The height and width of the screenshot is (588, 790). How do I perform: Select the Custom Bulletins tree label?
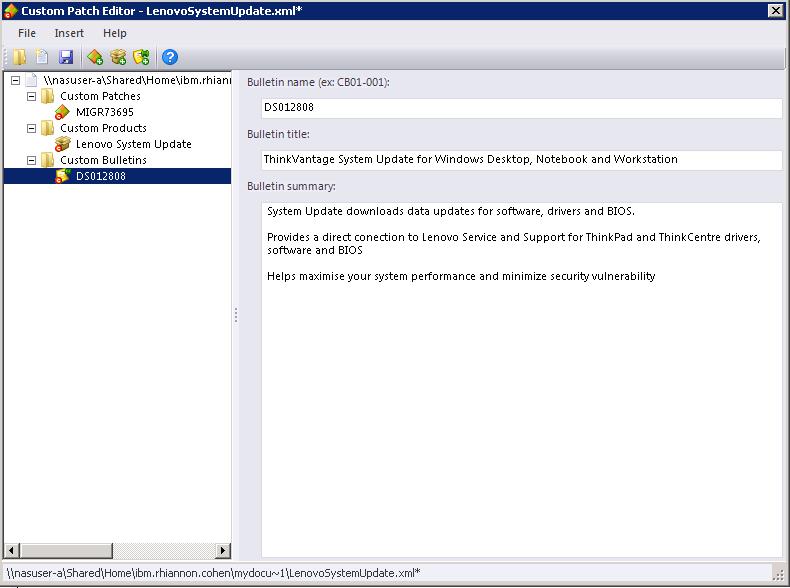click(x=103, y=160)
